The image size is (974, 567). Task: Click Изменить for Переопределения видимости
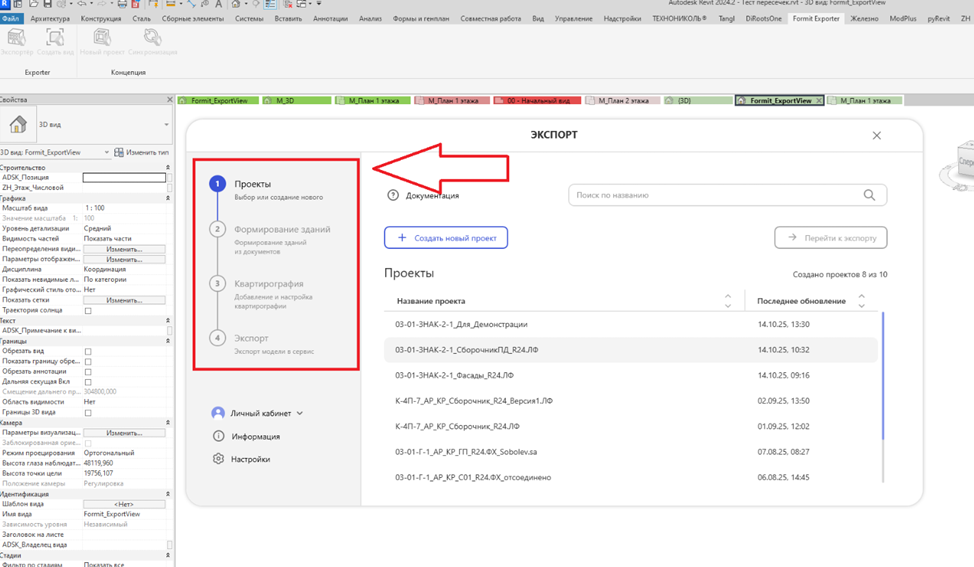tap(124, 249)
